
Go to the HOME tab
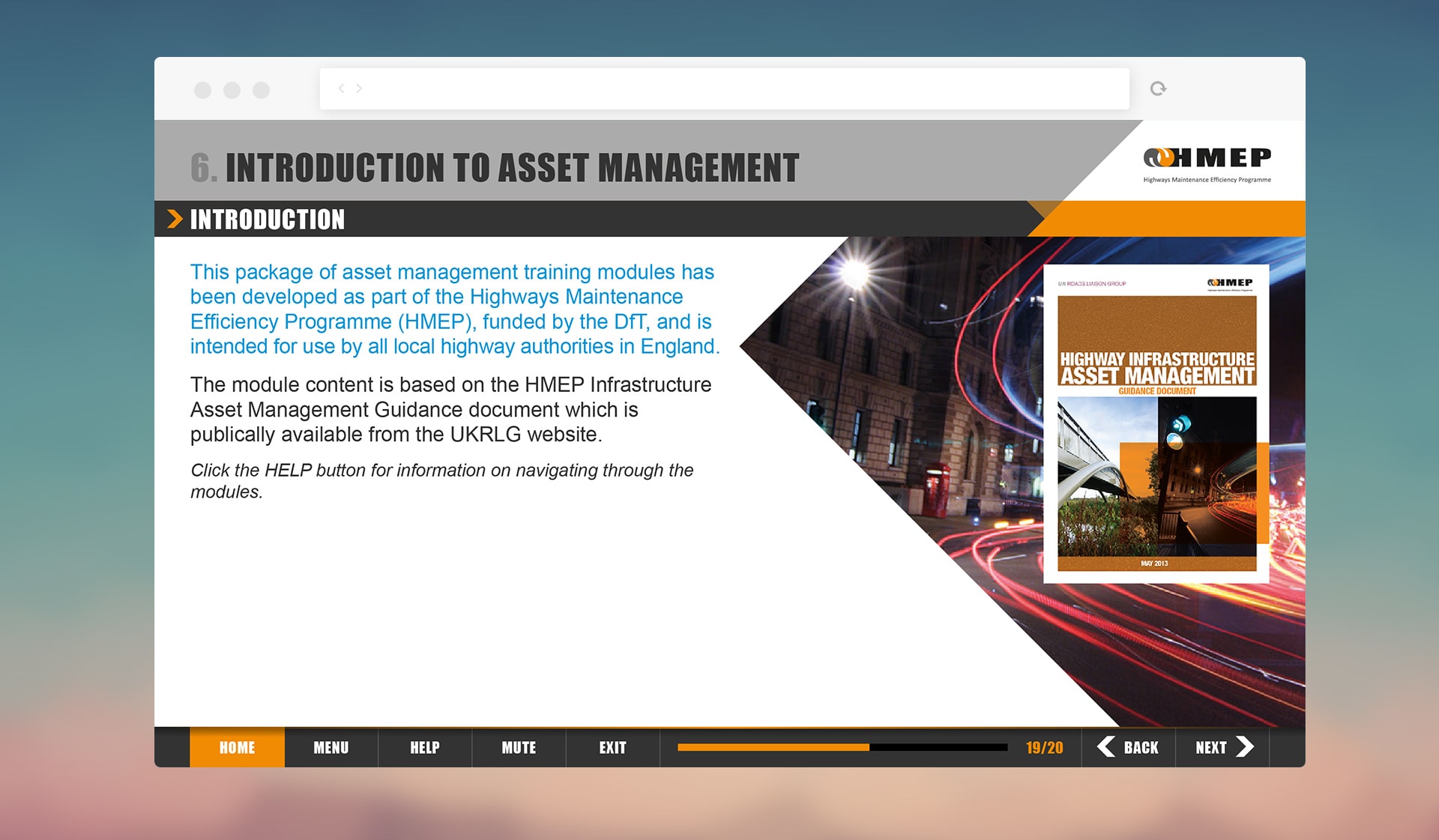(237, 748)
